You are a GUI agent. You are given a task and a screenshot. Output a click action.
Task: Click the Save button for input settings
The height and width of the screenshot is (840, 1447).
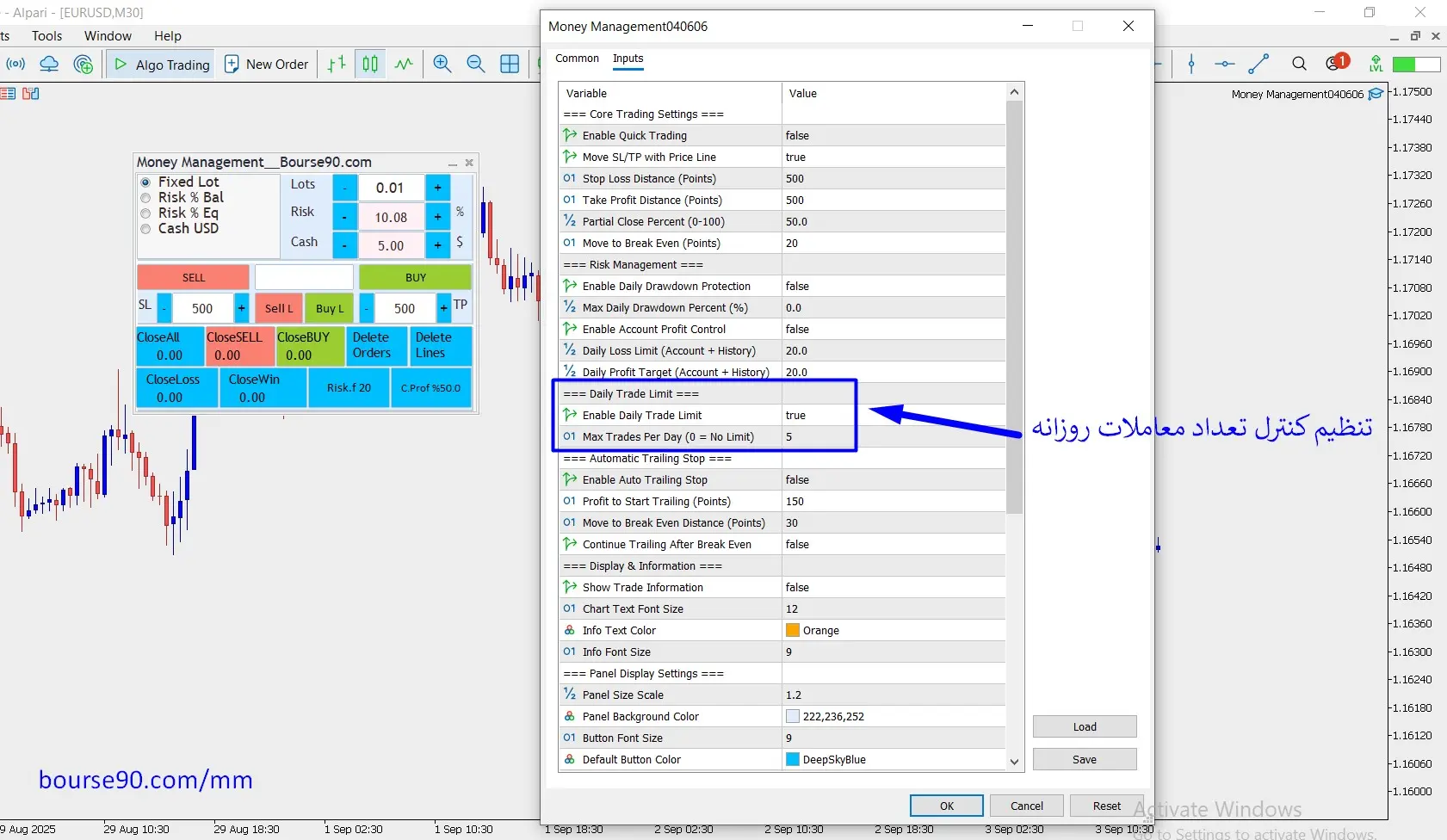1084,759
